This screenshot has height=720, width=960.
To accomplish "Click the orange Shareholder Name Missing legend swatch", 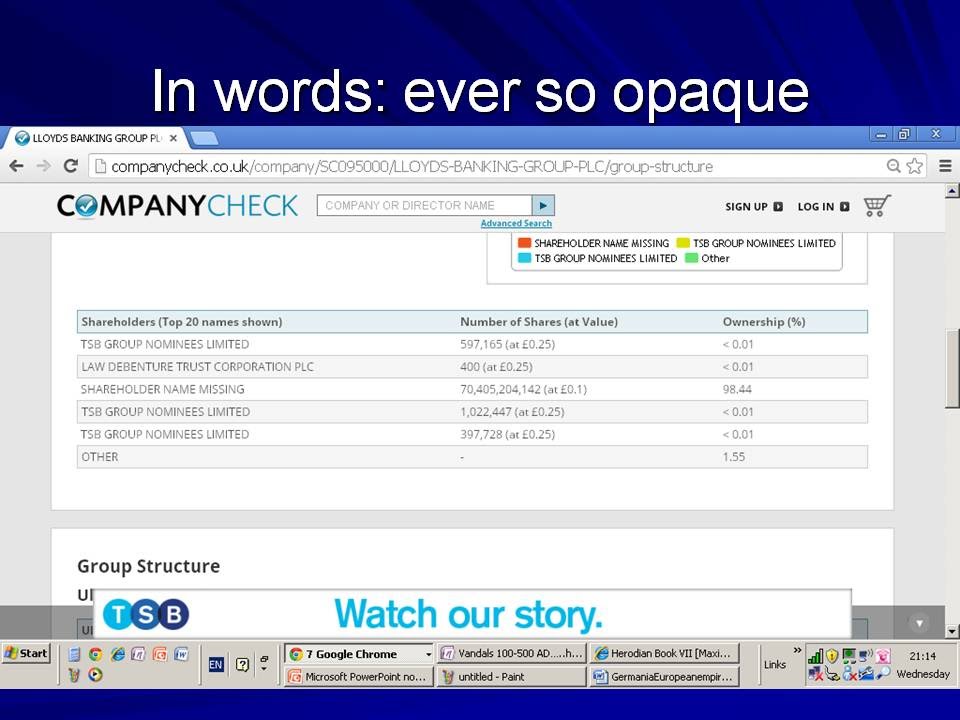I will [525, 243].
